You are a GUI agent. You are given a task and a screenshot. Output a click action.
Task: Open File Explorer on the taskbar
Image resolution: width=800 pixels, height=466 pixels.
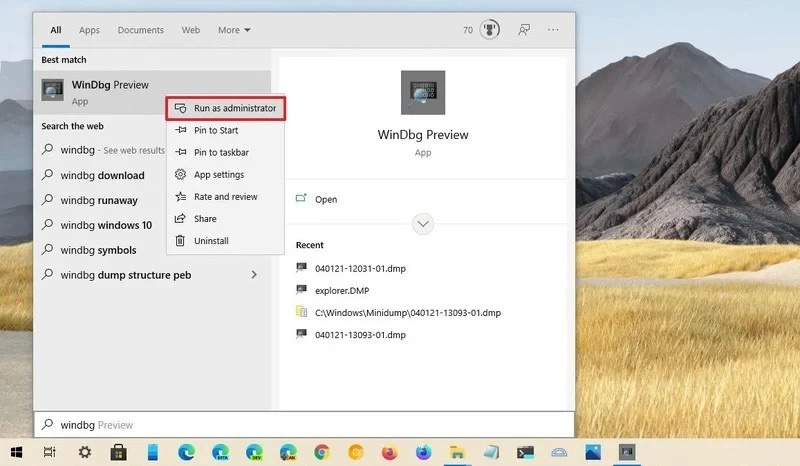coord(457,452)
